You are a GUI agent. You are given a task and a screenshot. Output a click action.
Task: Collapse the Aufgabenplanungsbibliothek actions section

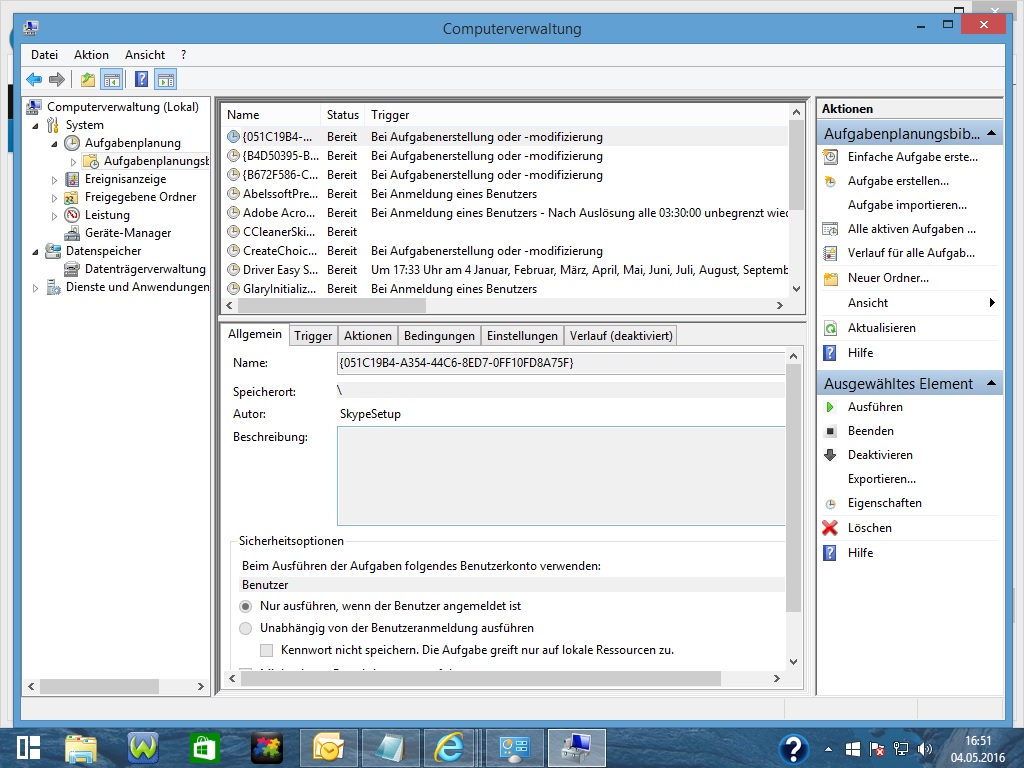[x=991, y=133]
